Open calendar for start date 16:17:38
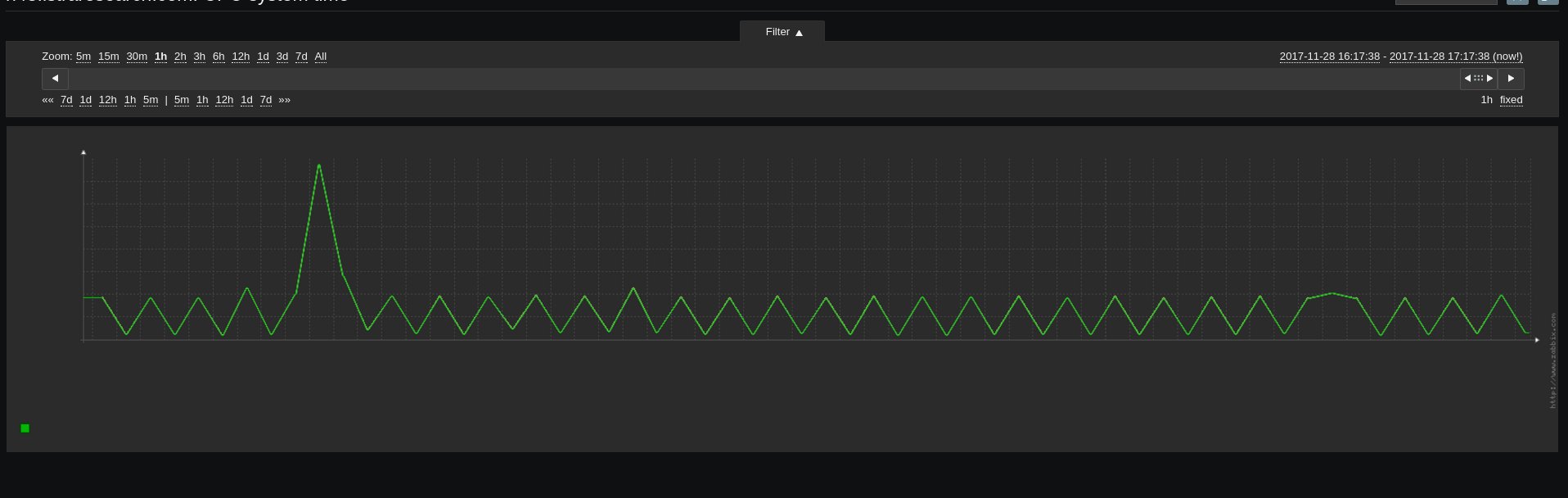The image size is (1568, 498). coord(1329,57)
